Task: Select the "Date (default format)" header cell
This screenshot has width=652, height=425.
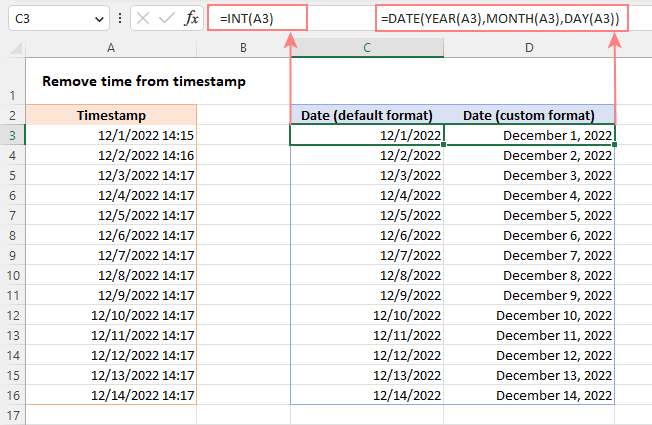Action: 366,115
